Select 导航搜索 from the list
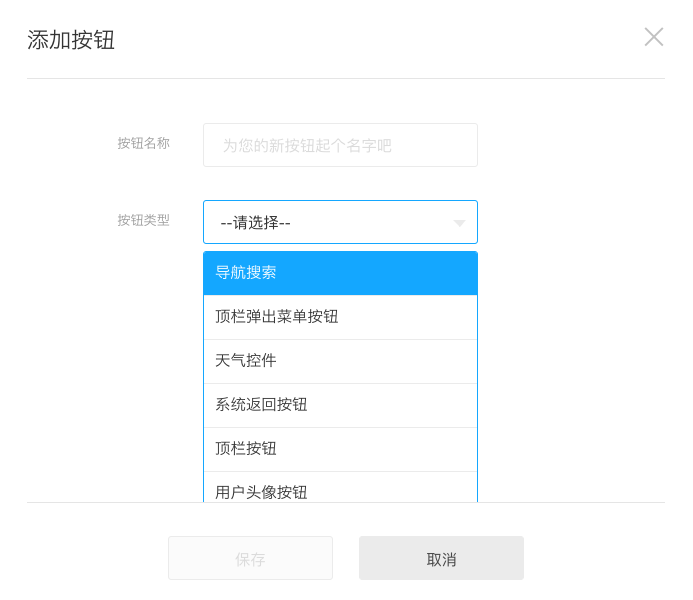 point(340,273)
